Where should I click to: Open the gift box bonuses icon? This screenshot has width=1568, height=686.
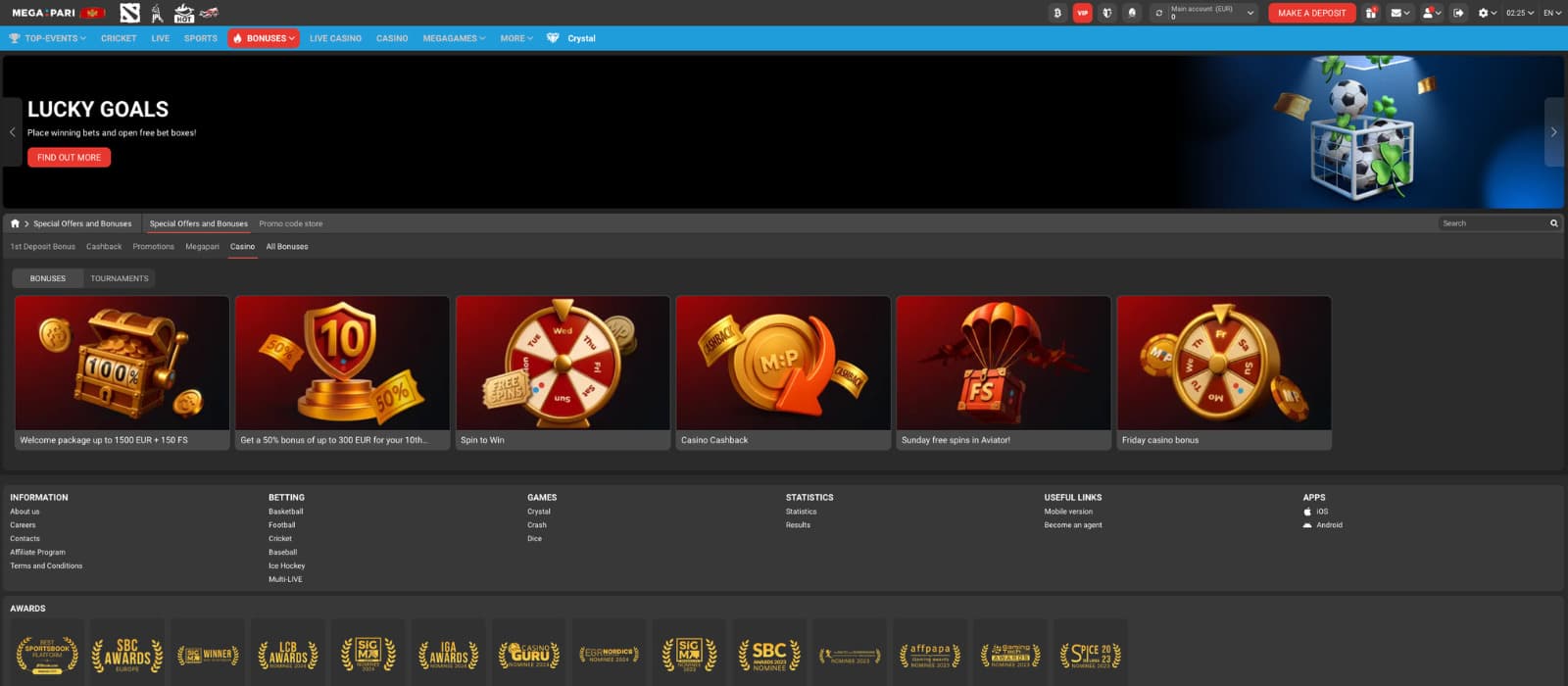pyautogui.click(x=1371, y=13)
